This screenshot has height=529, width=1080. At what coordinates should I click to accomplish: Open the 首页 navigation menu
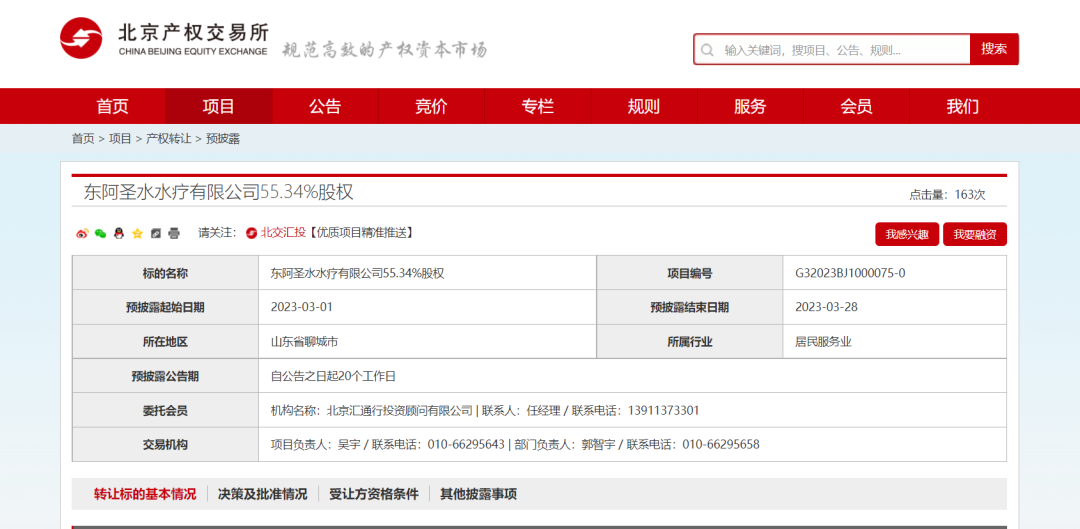point(112,106)
